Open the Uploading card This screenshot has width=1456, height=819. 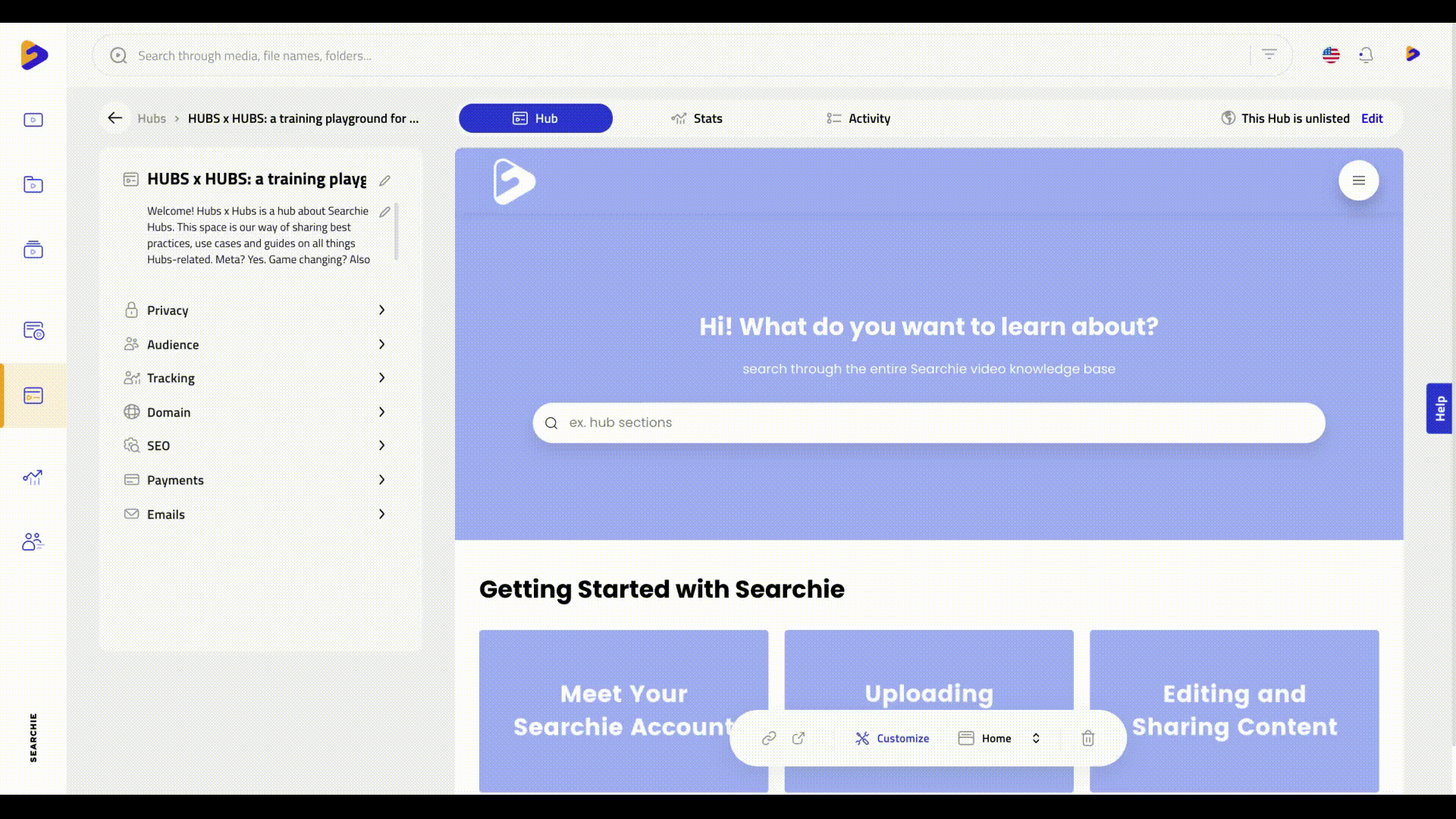[x=929, y=711]
